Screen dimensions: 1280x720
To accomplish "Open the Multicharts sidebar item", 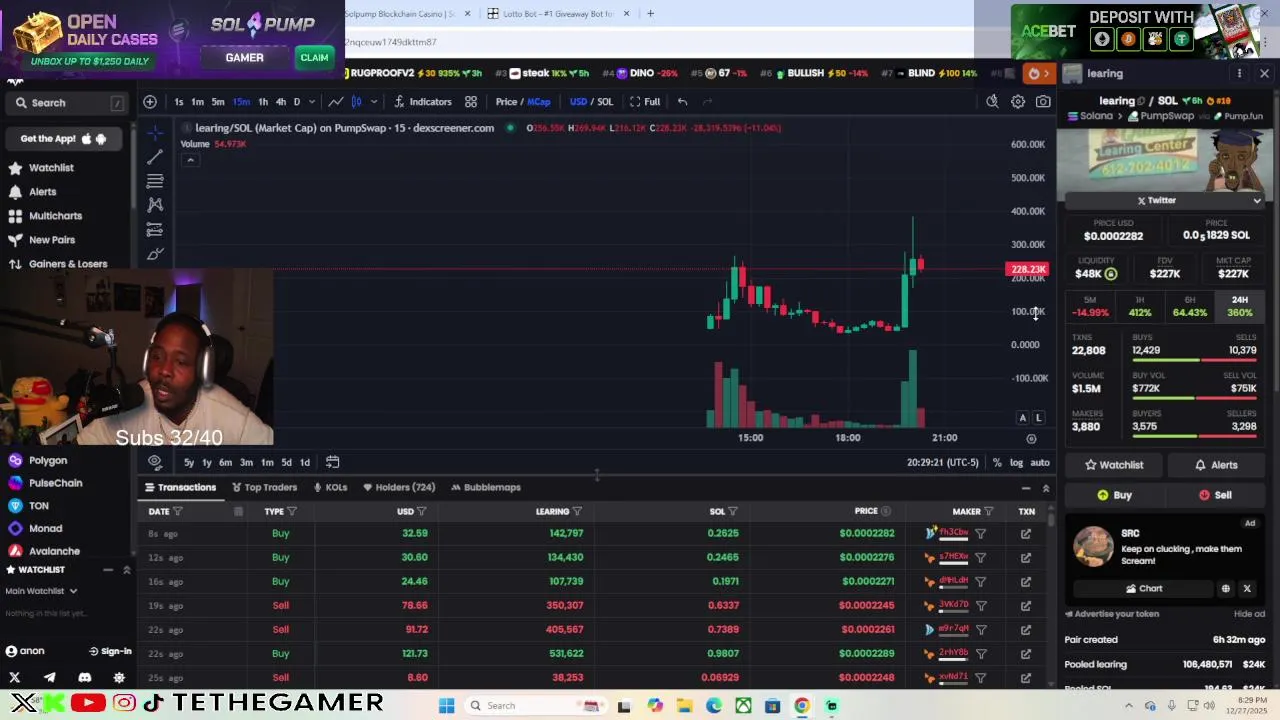I will [55, 216].
